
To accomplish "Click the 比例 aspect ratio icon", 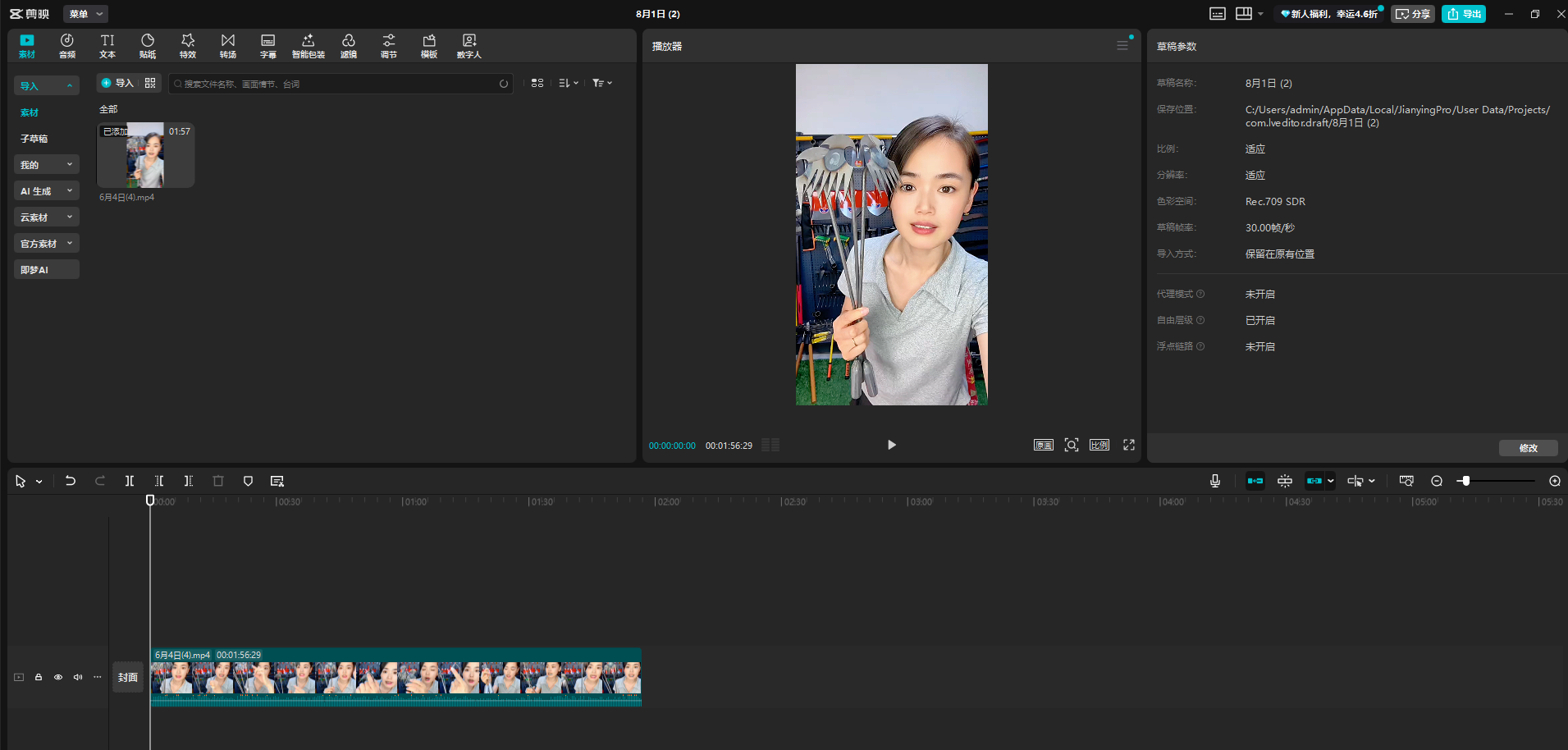I will click(x=1099, y=445).
